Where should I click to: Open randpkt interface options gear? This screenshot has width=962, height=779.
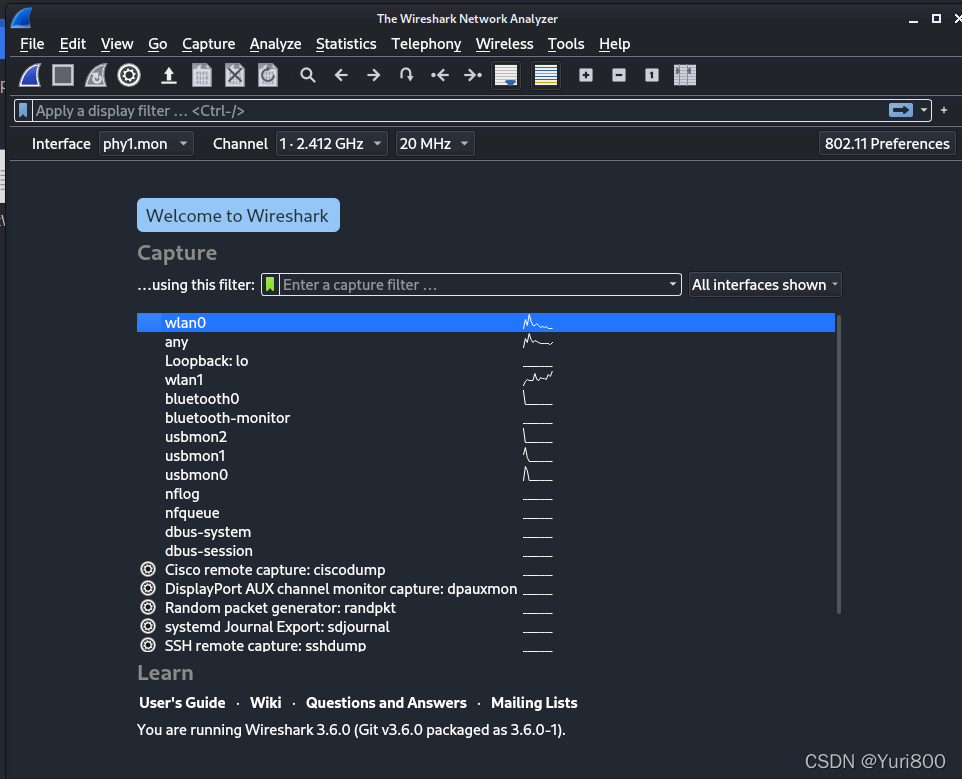(148, 608)
